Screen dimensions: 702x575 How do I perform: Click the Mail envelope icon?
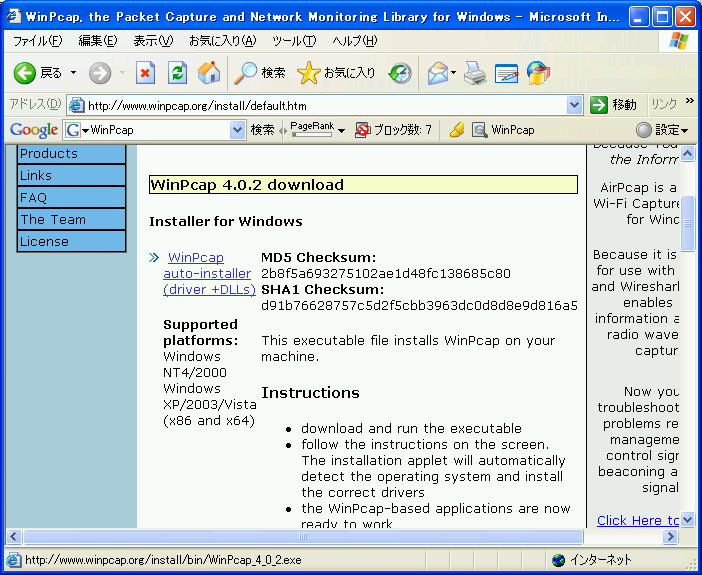pyautogui.click(x=437, y=73)
